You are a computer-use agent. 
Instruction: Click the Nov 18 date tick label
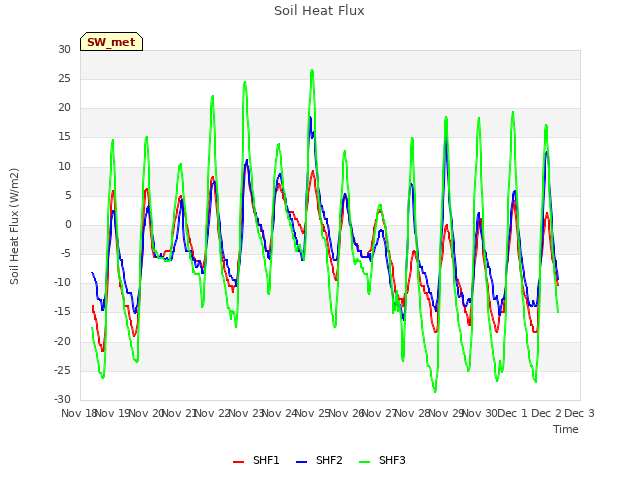[78, 413]
